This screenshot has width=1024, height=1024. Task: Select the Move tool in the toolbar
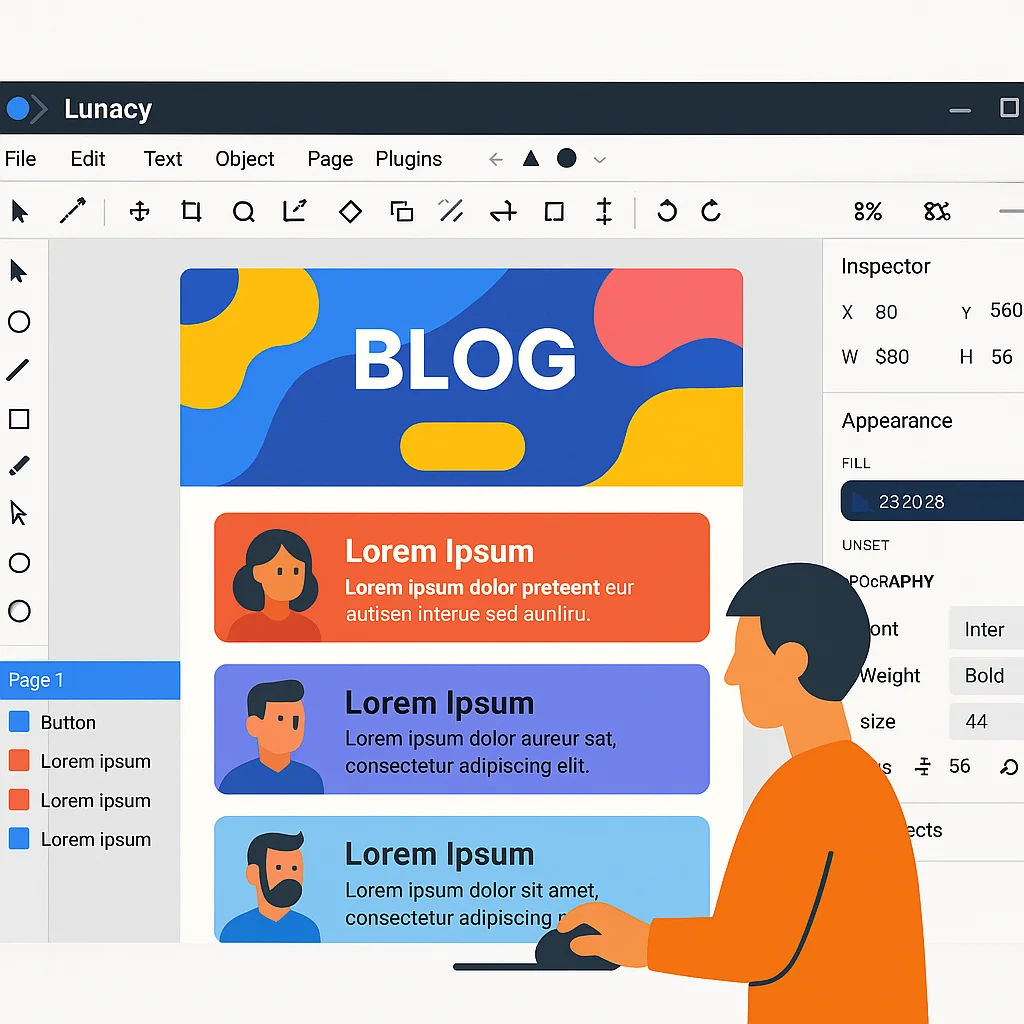pos(138,211)
